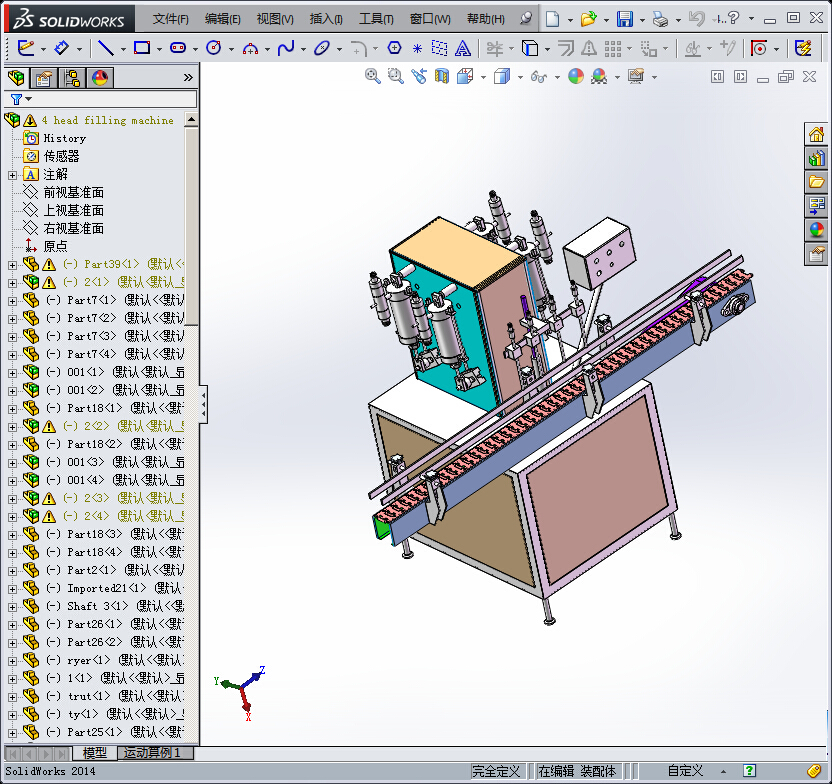Select the Centerpoint Arc tool

[x=250, y=49]
